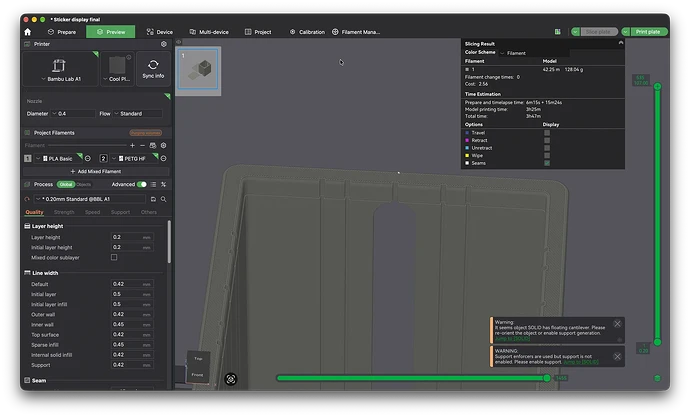The width and height of the screenshot is (690, 417).
Task: Open AMS filament sync icon
Action: click(x=153, y=145)
